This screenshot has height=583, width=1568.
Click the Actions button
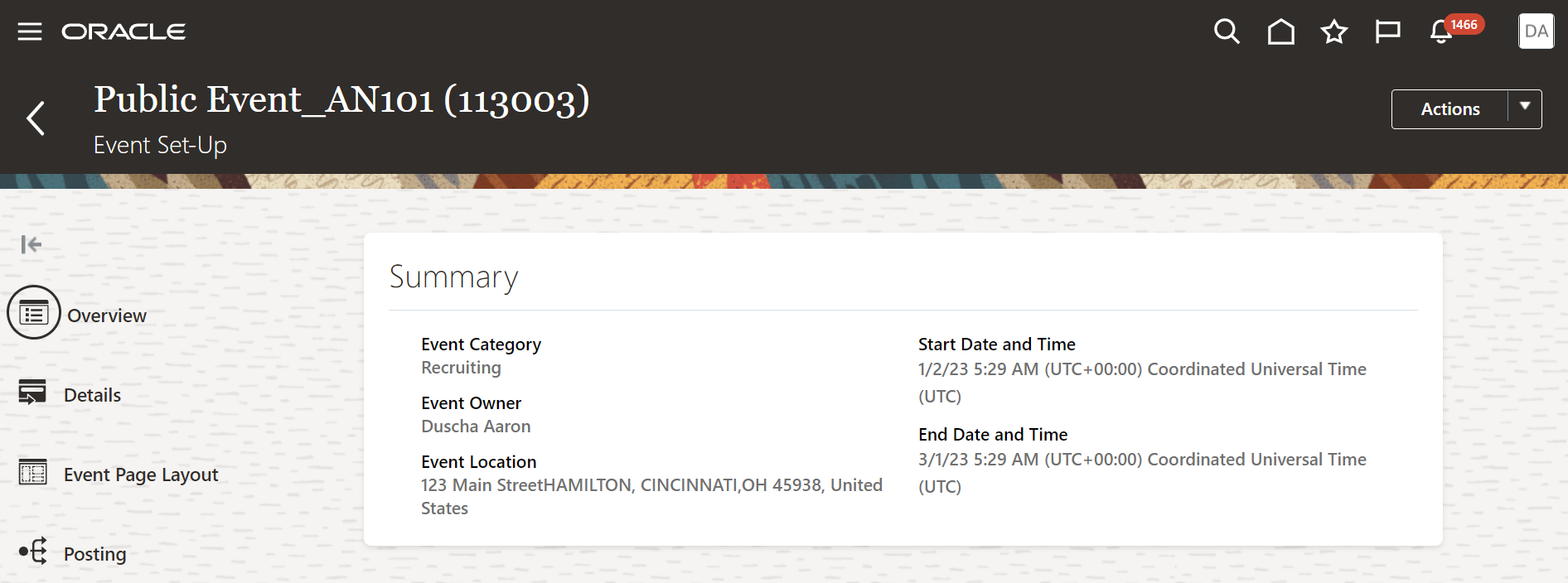pyautogui.click(x=1449, y=109)
